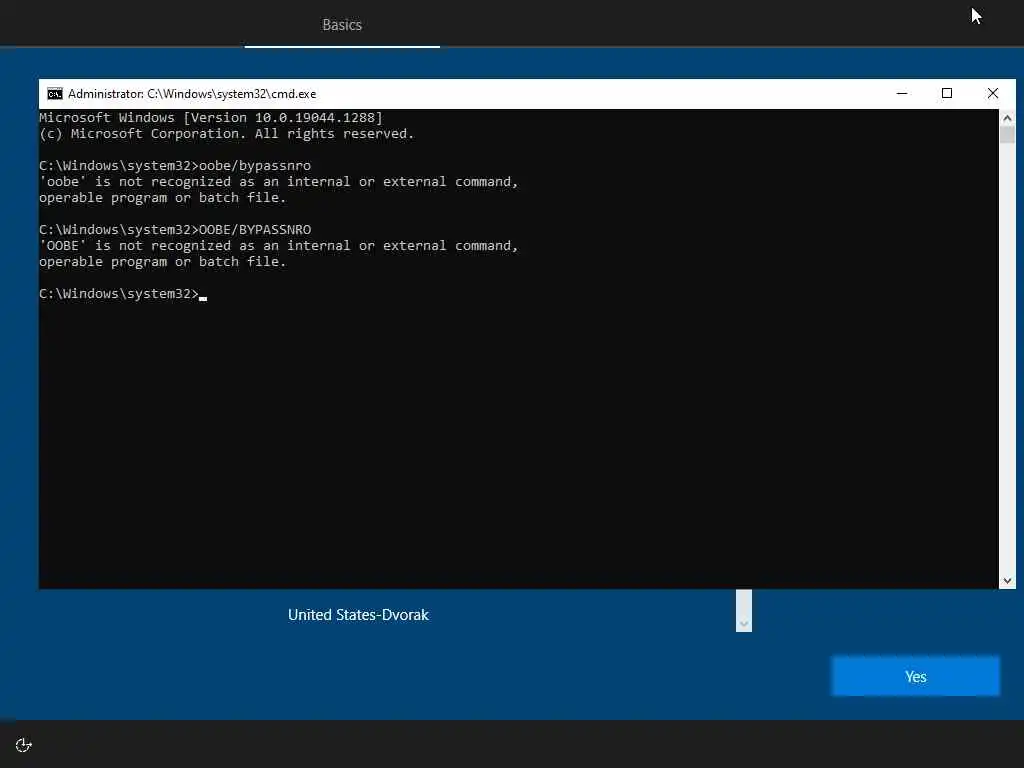Choose the United States-Dvorak keyboard layout
The width and height of the screenshot is (1024, 768).
tap(359, 615)
